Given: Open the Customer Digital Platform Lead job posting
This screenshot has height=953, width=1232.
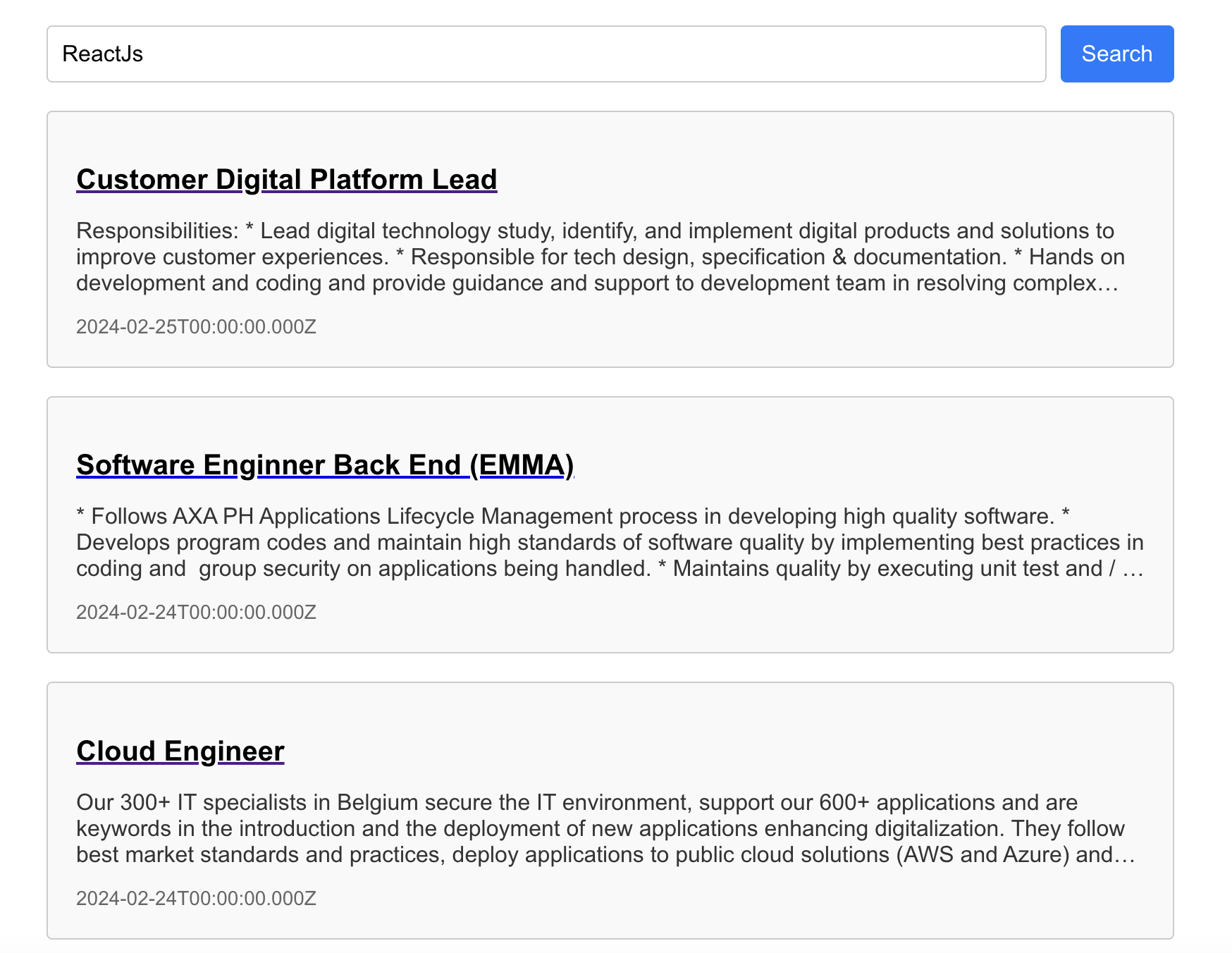Looking at the screenshot, I should tap(286, 180).
